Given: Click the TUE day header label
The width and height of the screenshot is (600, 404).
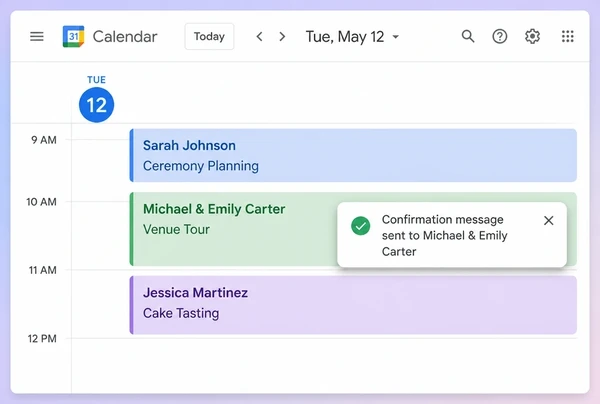Looking at the screenshot, I should [96, 80].
